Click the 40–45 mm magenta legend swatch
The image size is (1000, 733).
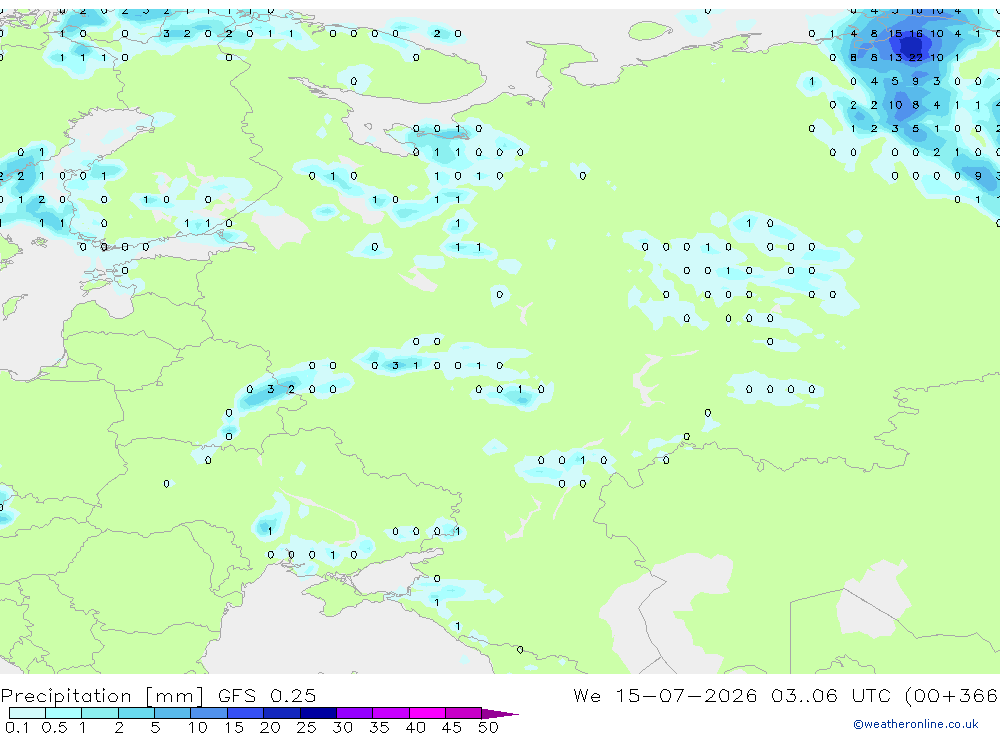click(427, 713)
